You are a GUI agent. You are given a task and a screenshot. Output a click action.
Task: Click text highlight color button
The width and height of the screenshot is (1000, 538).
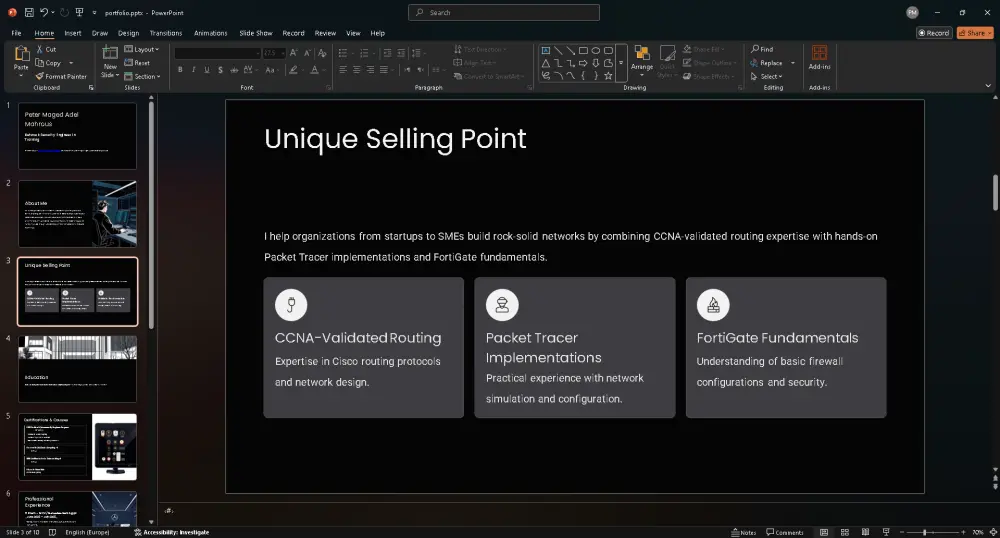tap(293, 70)
